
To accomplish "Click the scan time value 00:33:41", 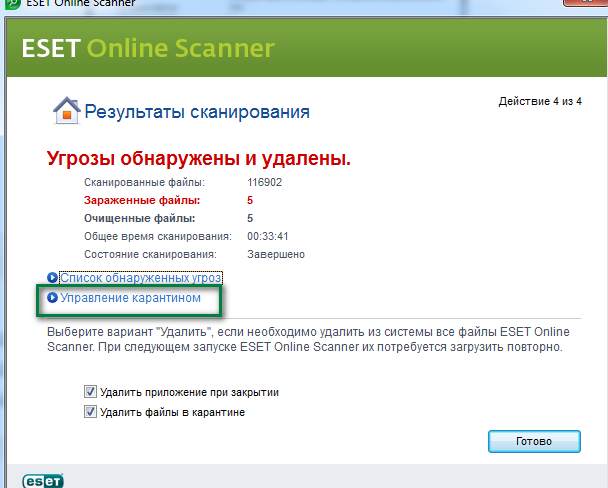I will coord(268,236).
